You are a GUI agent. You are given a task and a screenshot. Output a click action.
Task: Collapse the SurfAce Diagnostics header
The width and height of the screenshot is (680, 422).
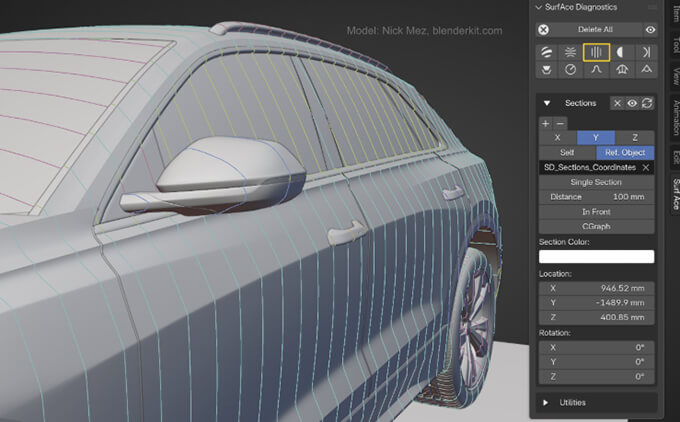[539, 7]
